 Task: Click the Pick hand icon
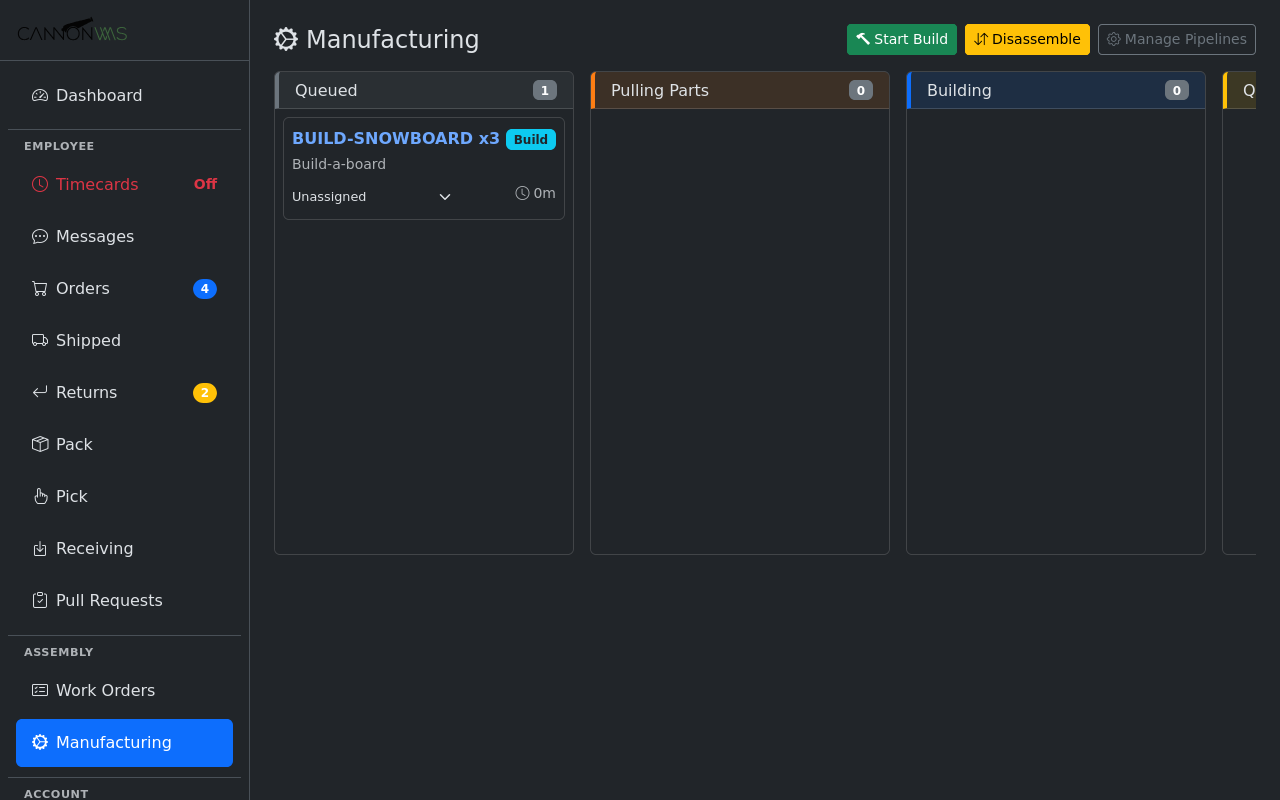(40, 497)
